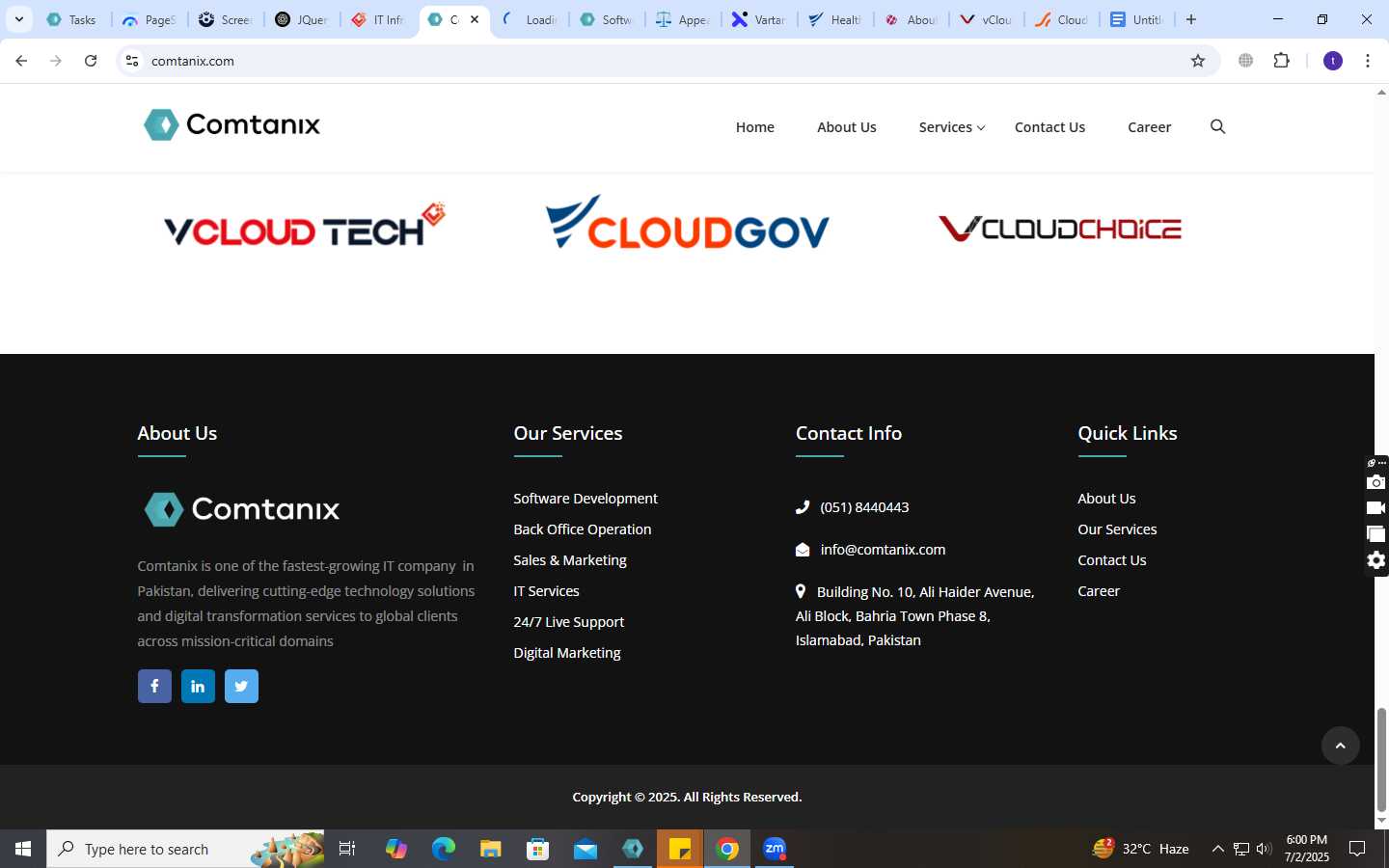Open Sales & Marketing footer link
This screenshot has height=868, width=1389.
(570, 560)
